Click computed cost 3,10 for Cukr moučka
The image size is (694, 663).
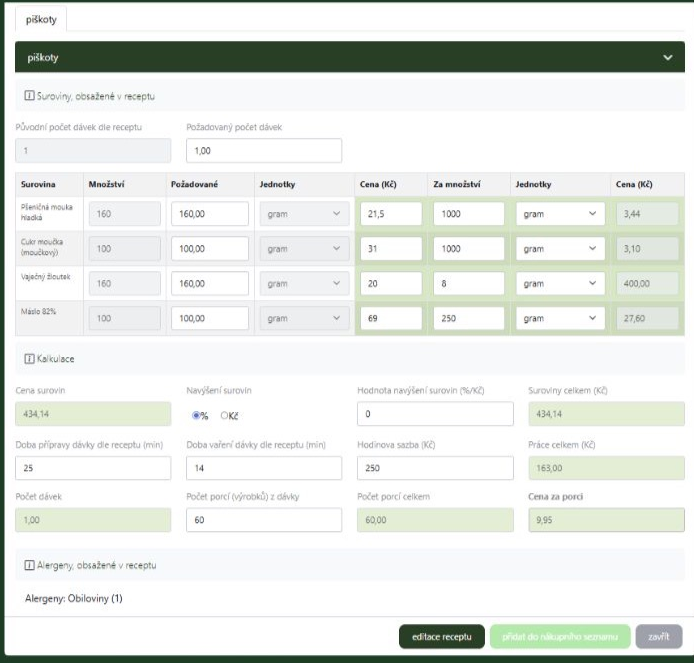[x=647, y=249]
